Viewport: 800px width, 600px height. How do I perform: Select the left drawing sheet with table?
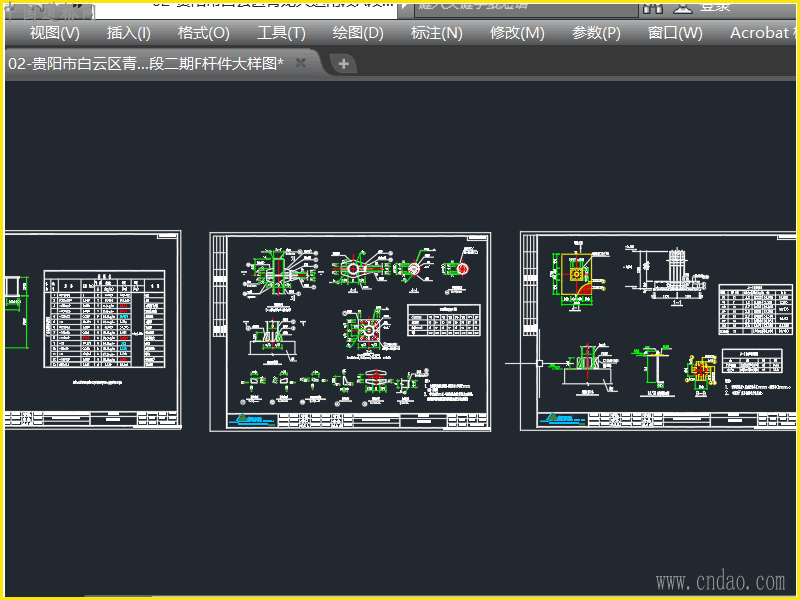[95, 332]
